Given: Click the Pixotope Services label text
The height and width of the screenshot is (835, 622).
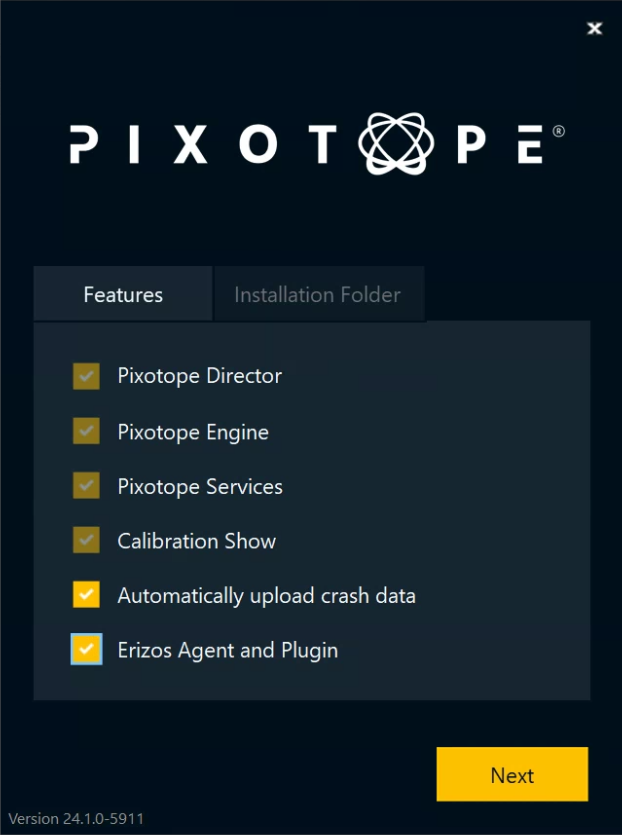Looking at the screenshot, I should [x=200, y=487].
